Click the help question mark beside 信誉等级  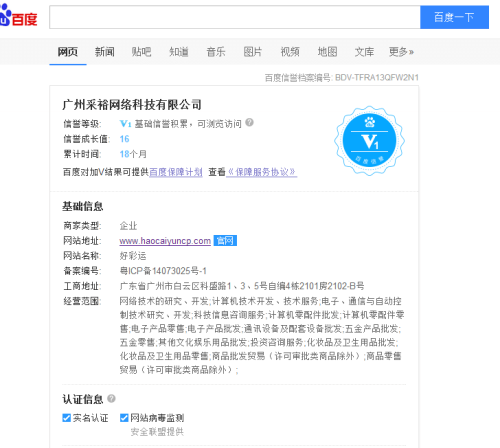[249, 123]
